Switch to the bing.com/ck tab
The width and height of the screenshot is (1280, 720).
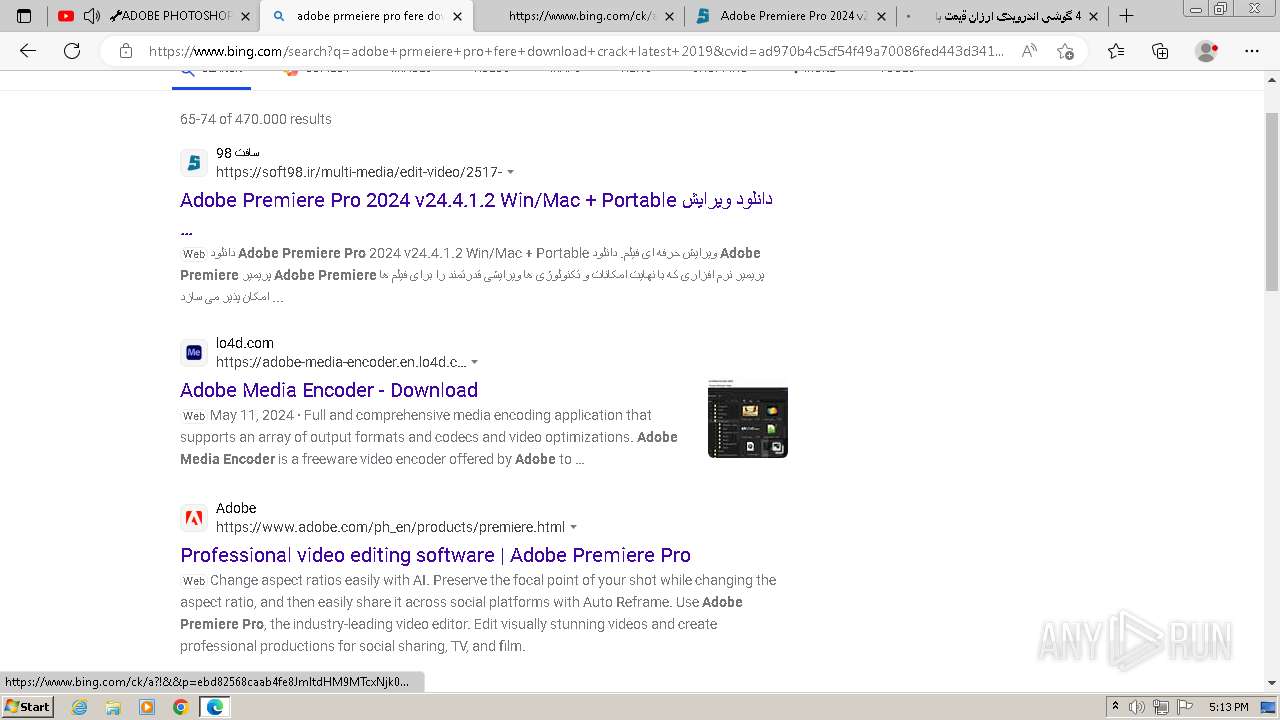(580, 16)
